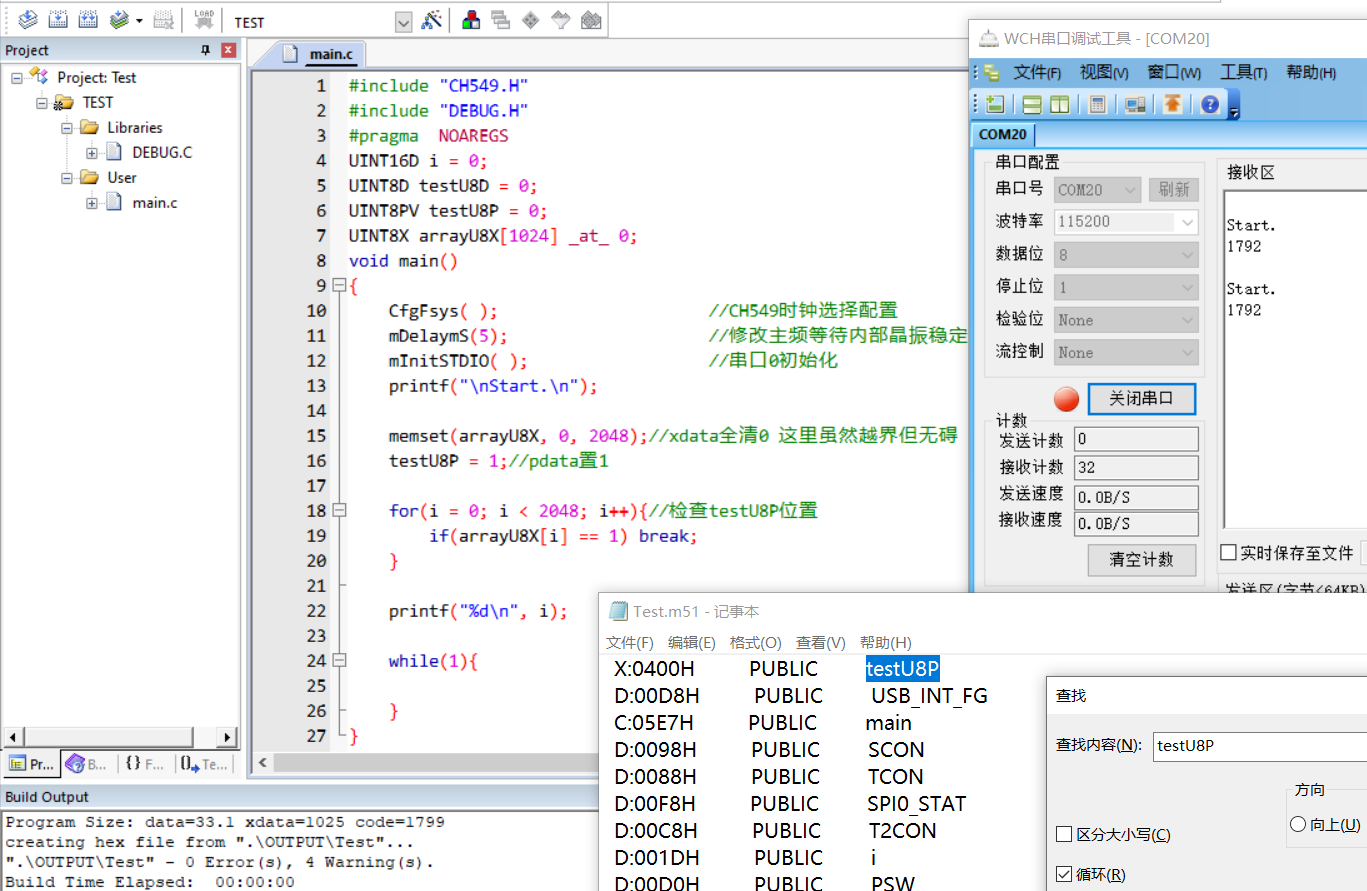
Task: Collapse the main function fold at line 9
Action: [x=339, y=285]
